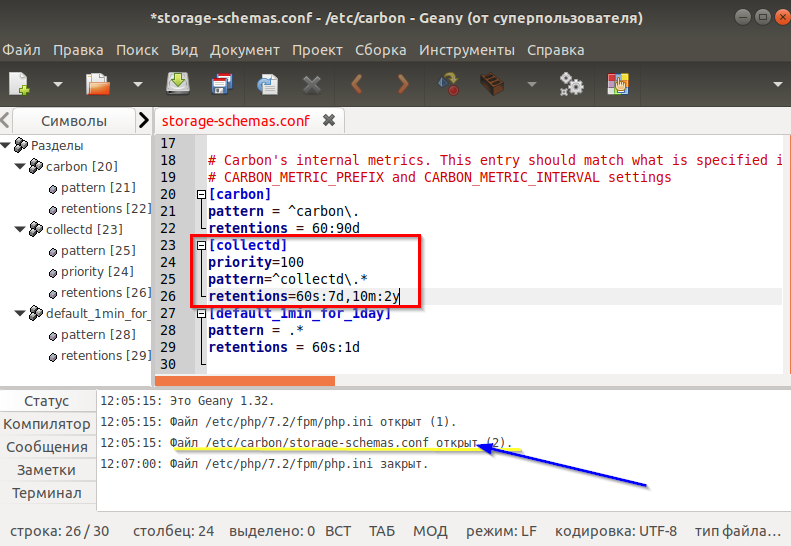Create a new file with toolbar icon
Viewport: 791px width, 546px height.
(x=19, y=84)
